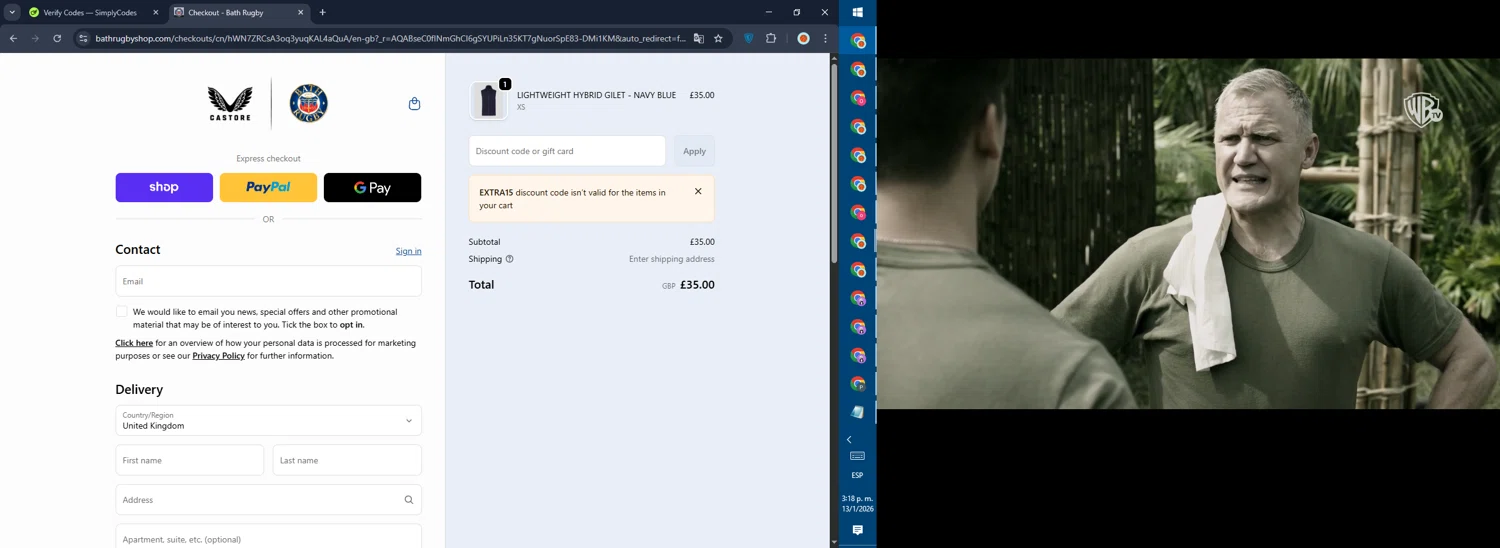1500x548 pixels.
Task: Open the tab search dropdown arrow
Action: (x=12, y=12)
